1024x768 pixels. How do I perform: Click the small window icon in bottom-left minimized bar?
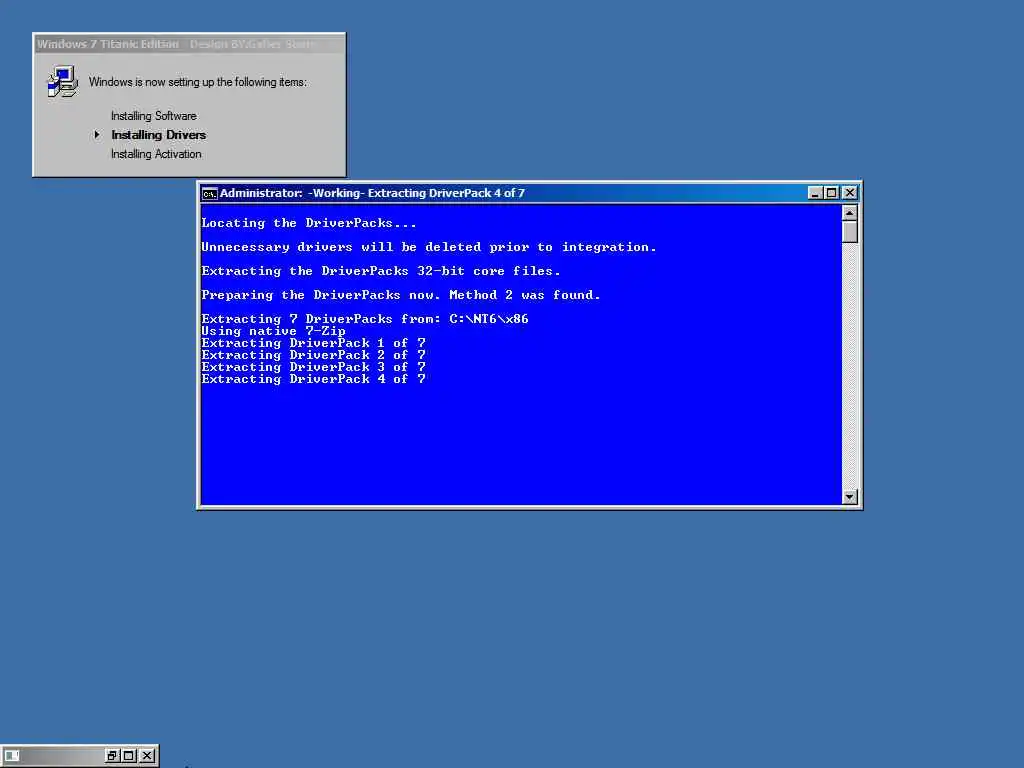[x=12, y=756]
